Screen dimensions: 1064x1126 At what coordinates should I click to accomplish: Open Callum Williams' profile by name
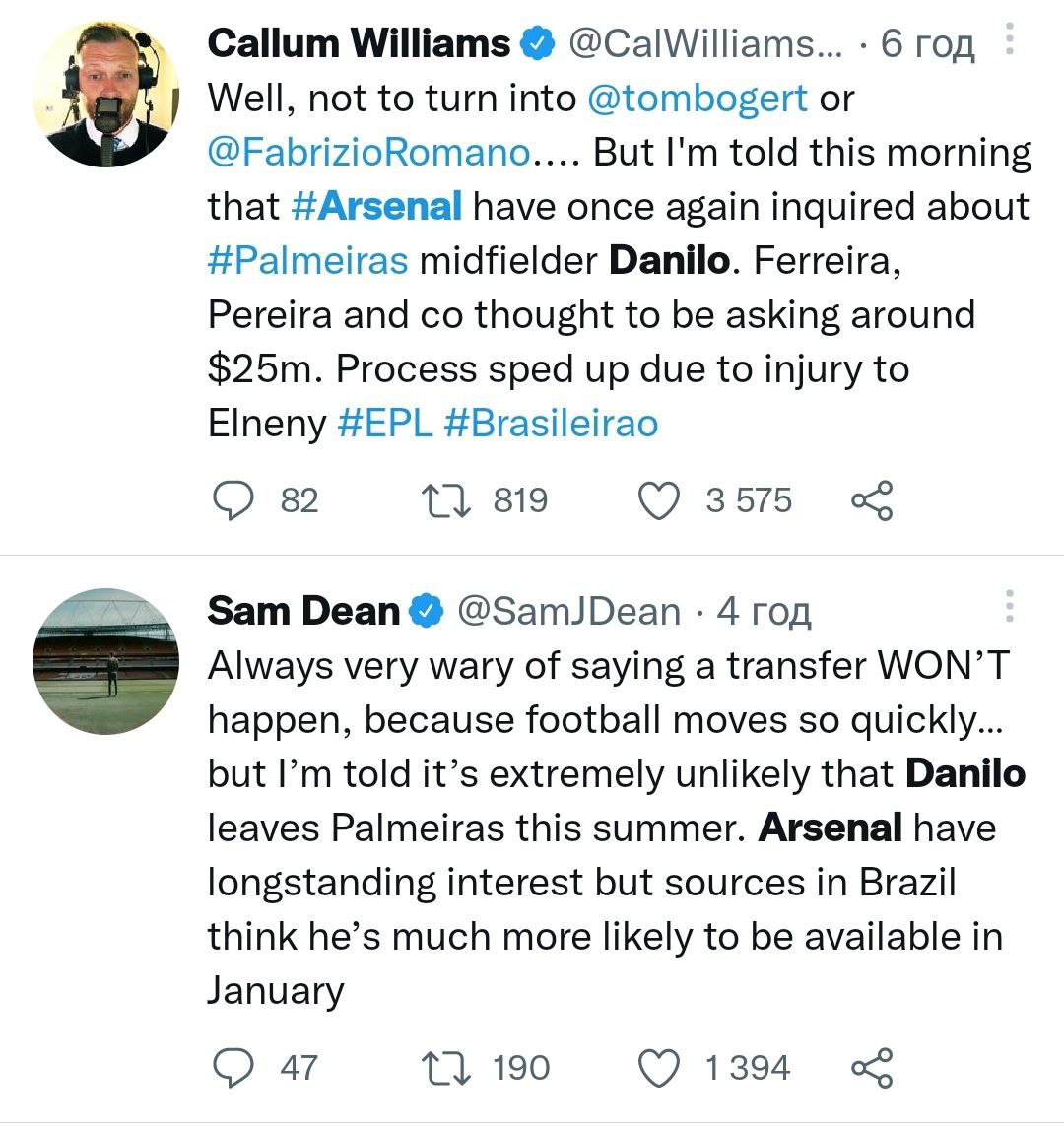(360, 44)
